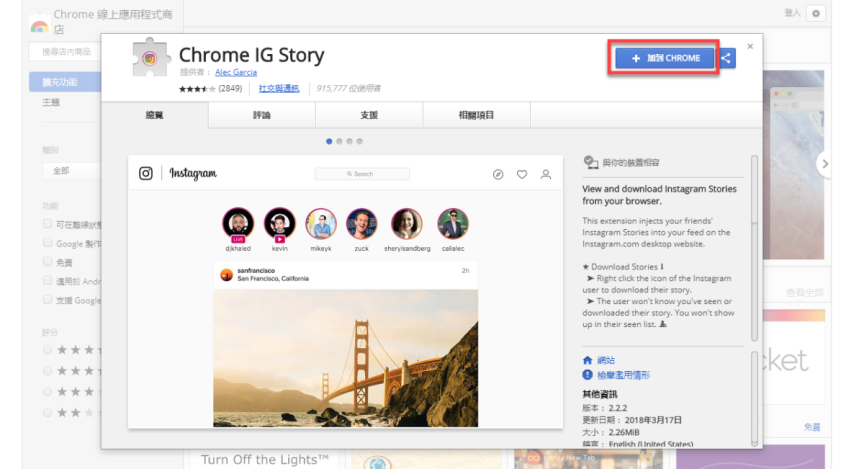
Task: Open the 檢舉濫用情形 report link
Action: coord(623,375)
